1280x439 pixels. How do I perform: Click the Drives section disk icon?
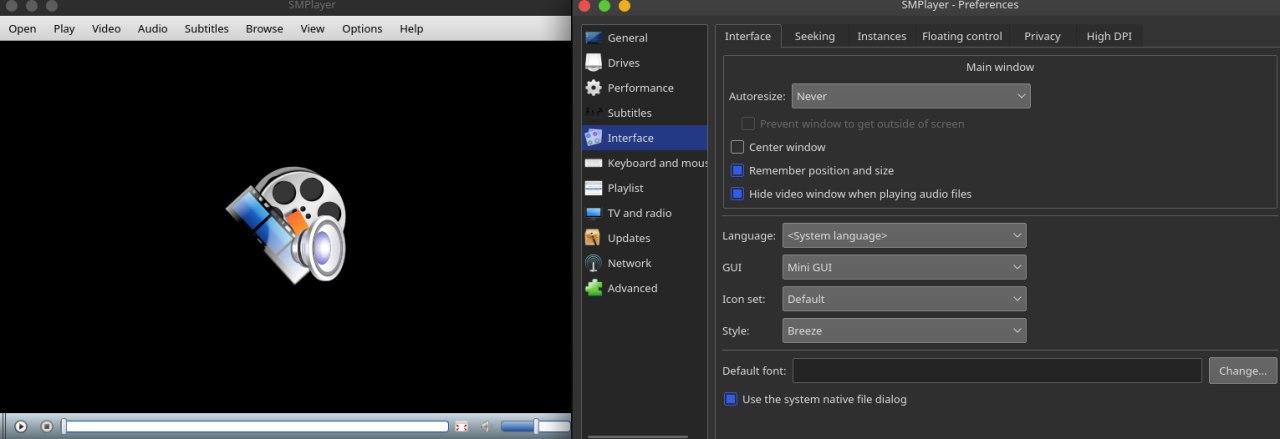[594, 63]
